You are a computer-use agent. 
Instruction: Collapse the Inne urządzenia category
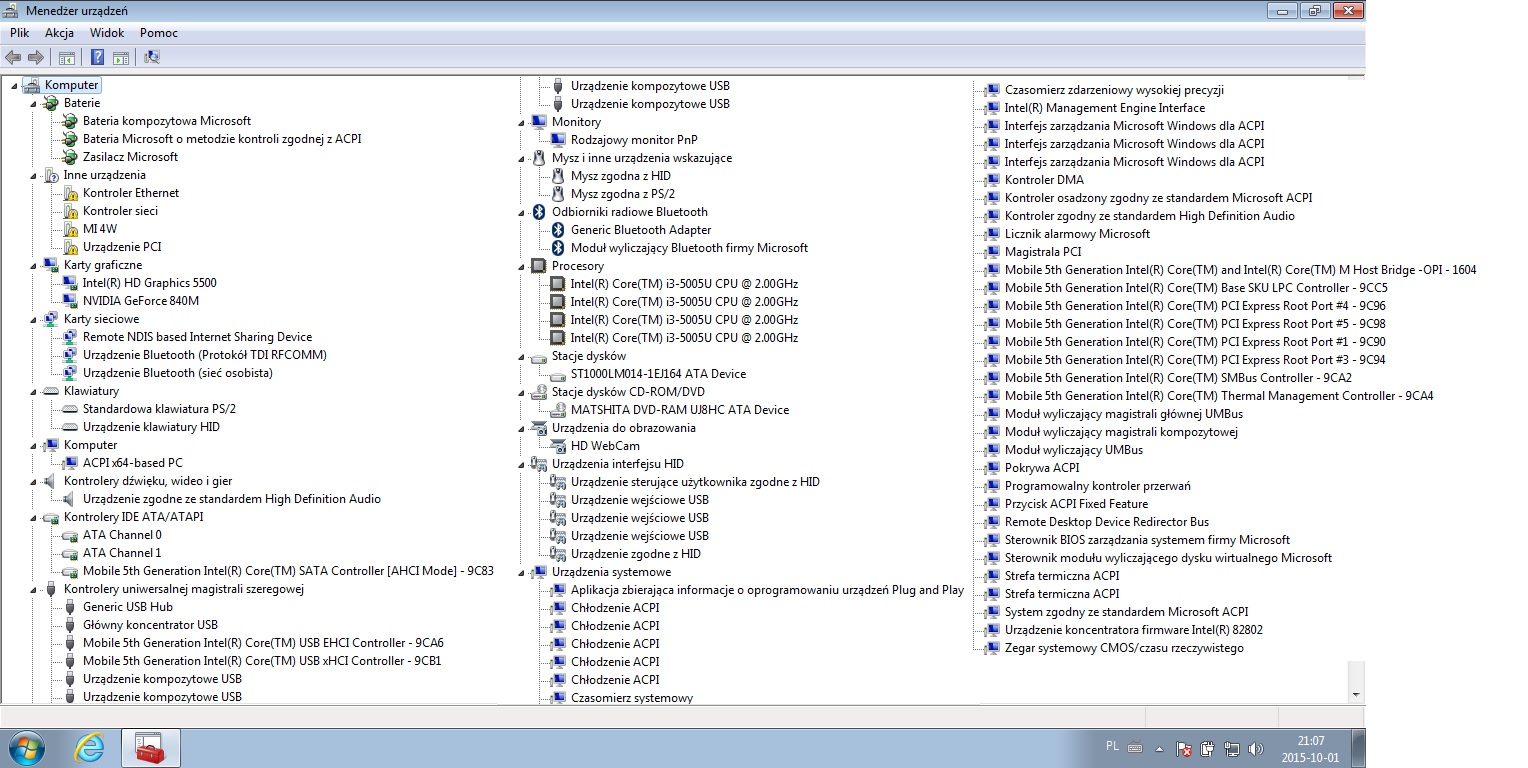tap(33, 175)
